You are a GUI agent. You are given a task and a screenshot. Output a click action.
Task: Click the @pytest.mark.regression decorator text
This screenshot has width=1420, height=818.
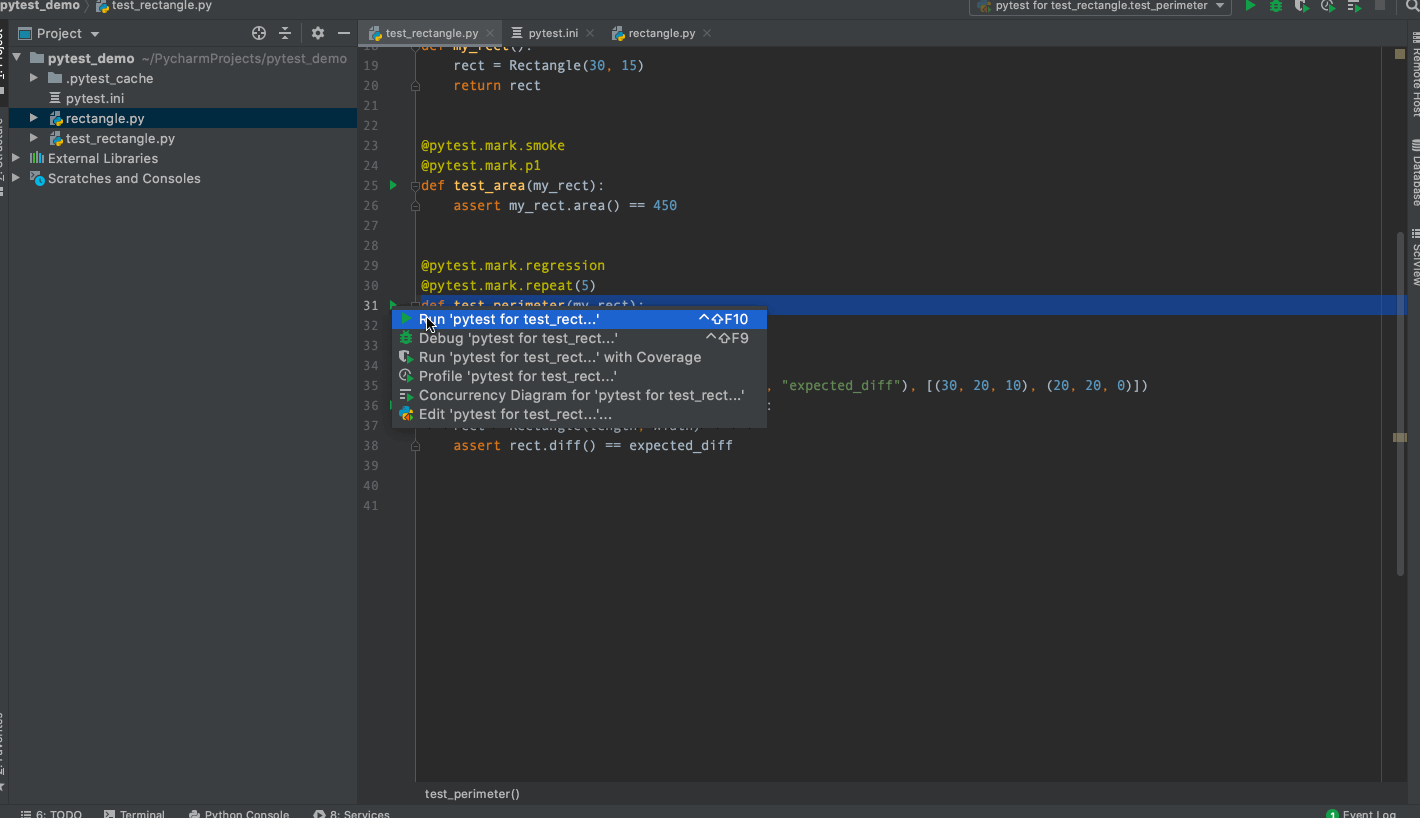coord(513,265)
